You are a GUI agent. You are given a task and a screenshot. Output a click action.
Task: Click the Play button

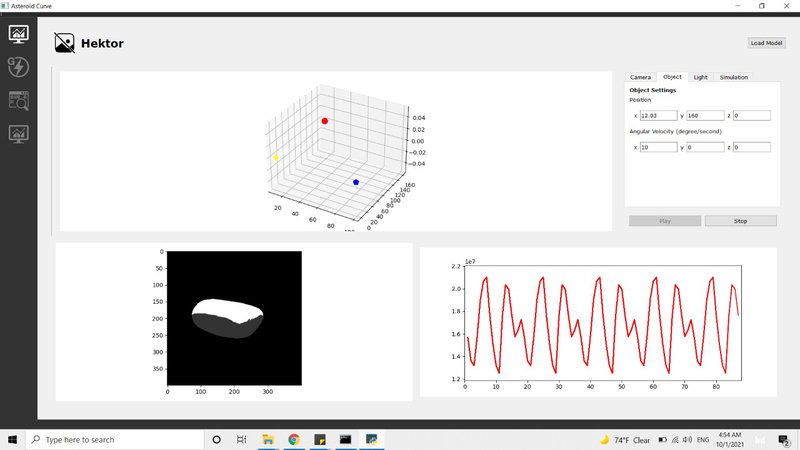click(x=665, y=221)
